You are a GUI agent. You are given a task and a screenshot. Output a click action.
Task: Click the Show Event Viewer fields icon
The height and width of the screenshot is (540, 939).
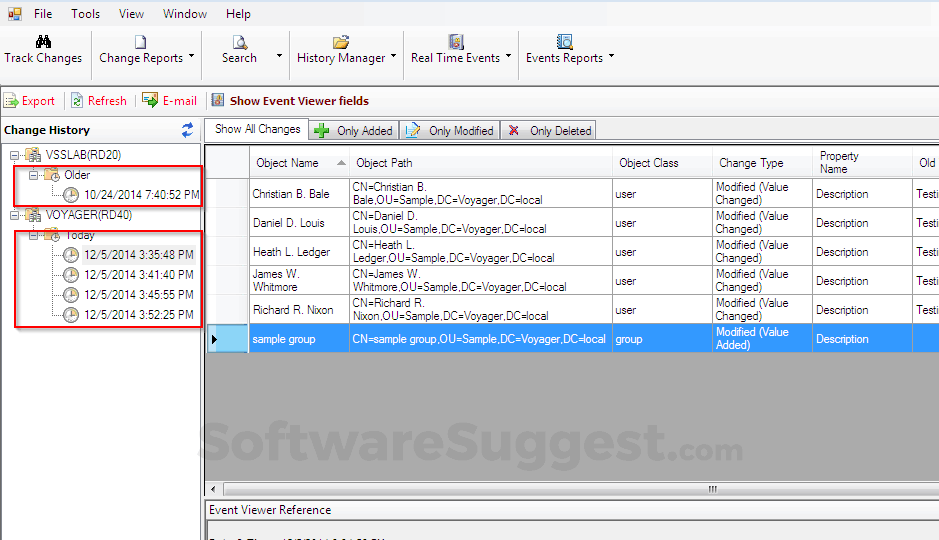218,100
